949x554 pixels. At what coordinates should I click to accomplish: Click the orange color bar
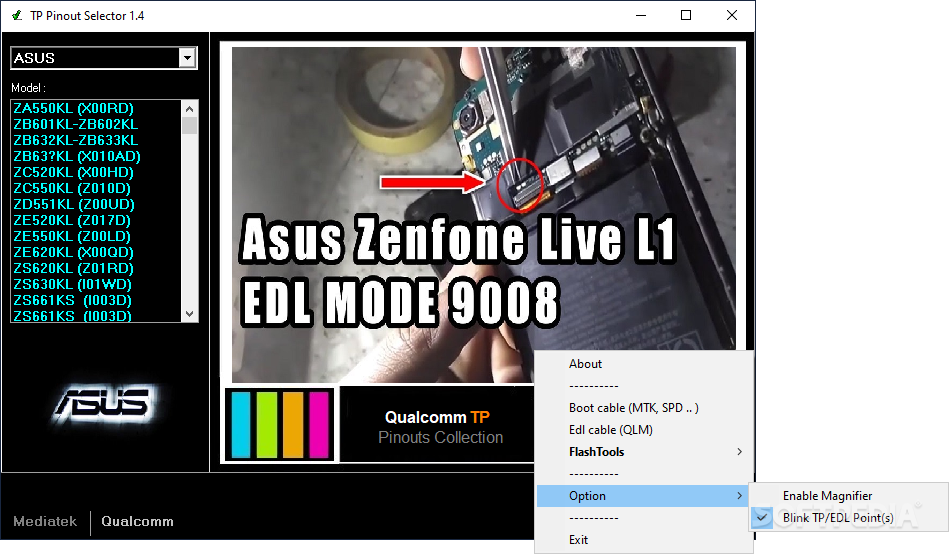point(293,424)
